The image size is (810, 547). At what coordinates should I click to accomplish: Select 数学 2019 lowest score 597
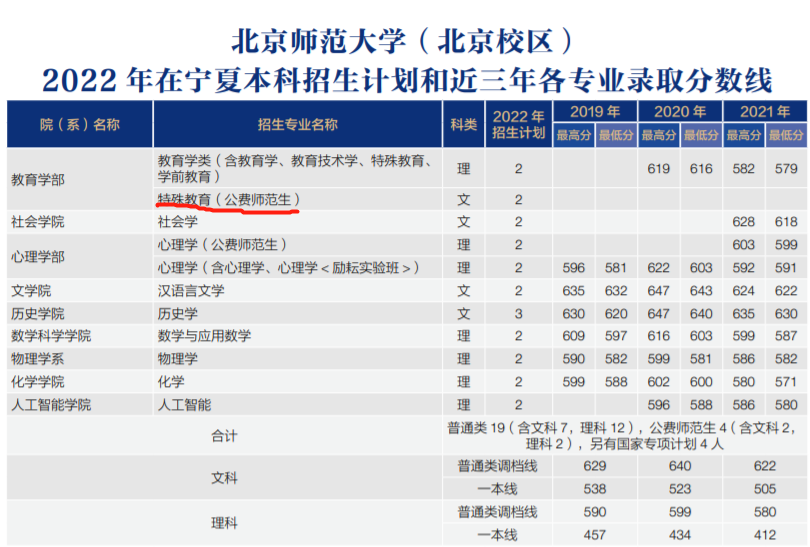(x=616, y=336)
